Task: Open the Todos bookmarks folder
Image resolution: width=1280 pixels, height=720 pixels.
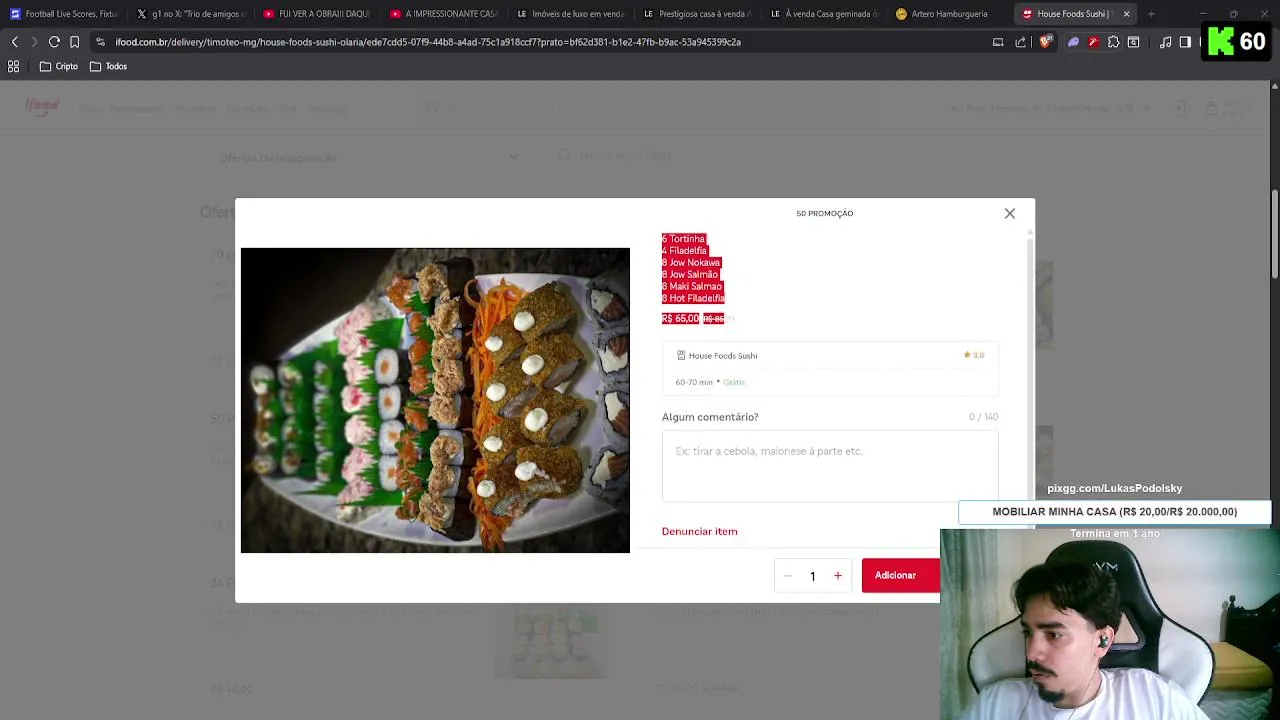Action: pyautogui.click(x=109, y=66)
